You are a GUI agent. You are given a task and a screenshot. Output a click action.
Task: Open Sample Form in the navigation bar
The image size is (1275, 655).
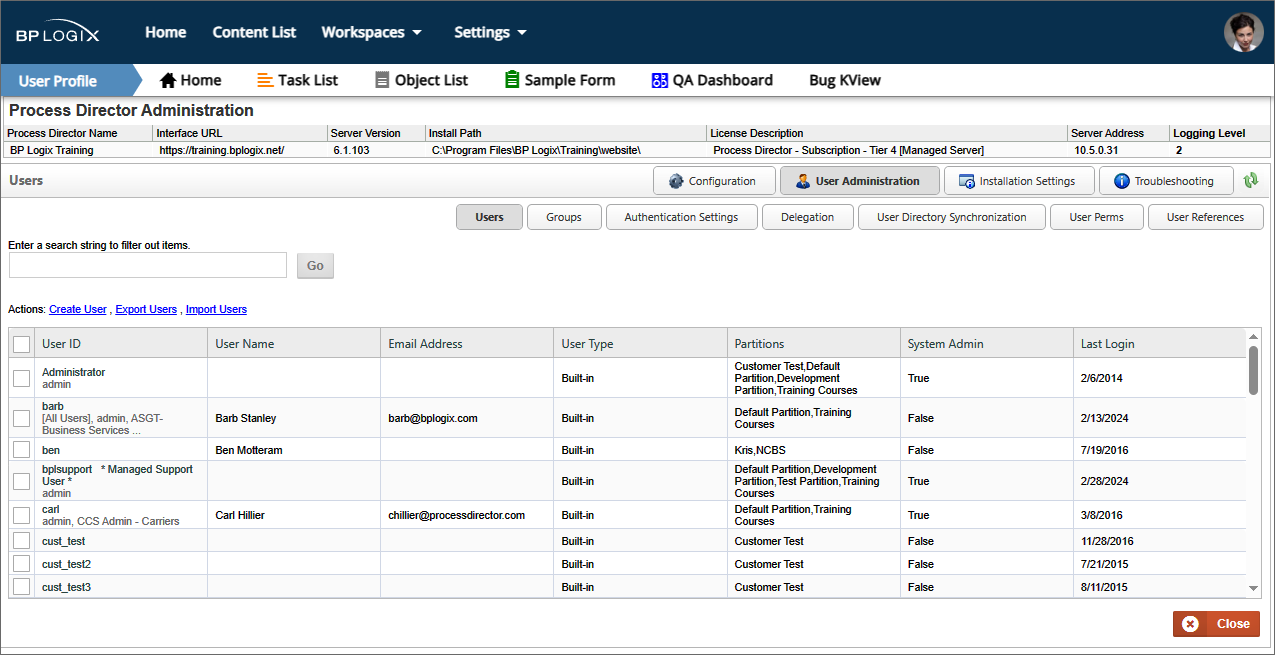559,80
